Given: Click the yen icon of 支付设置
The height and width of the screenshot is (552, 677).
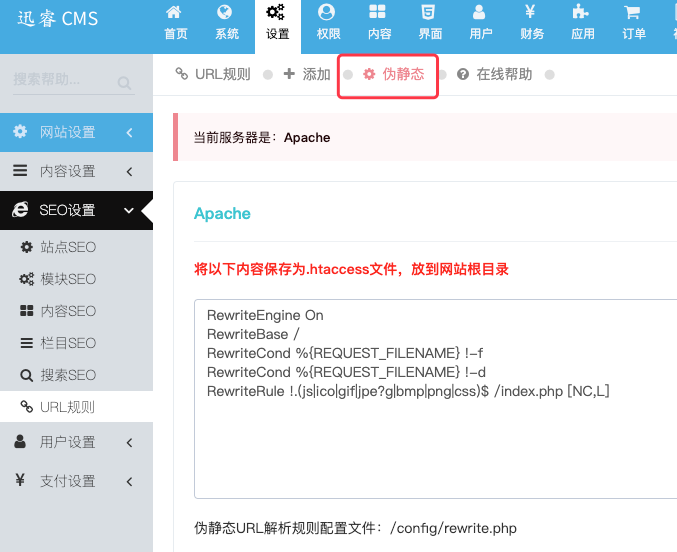Looking at the screenshot, I should pyautogui.click(x=20, y=480).
